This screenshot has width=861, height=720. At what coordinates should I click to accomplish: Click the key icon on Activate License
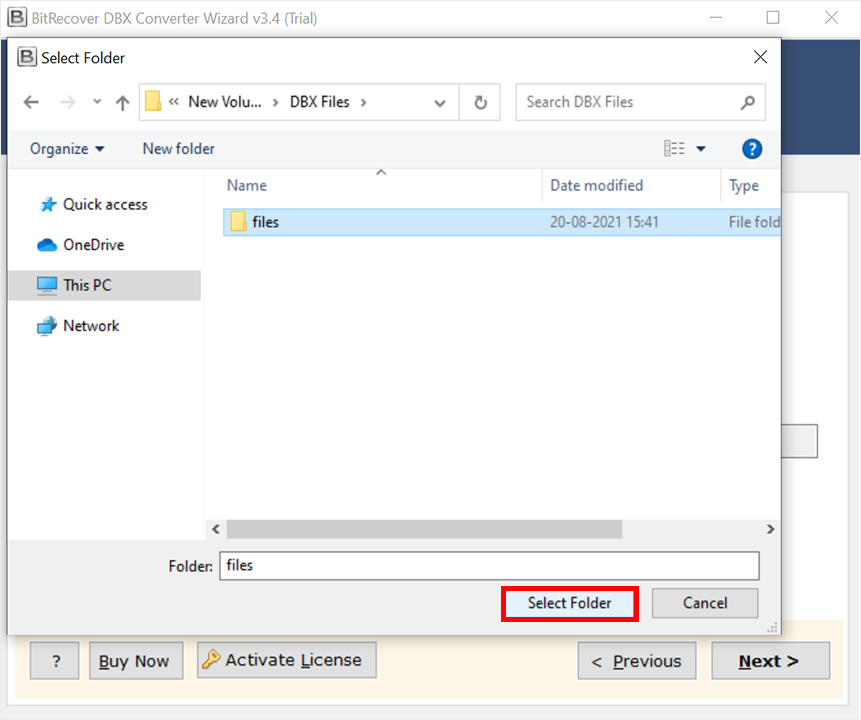click(x=211, y=658)
